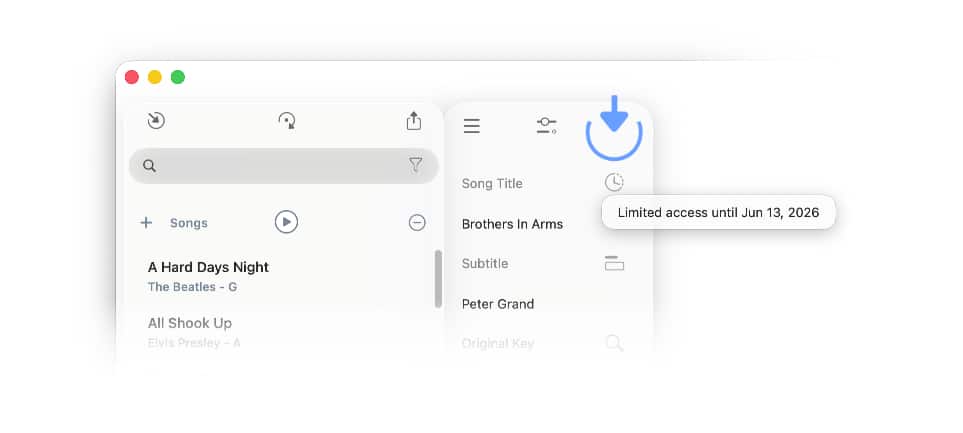Click the Subtitle label

tap(485, 263)
